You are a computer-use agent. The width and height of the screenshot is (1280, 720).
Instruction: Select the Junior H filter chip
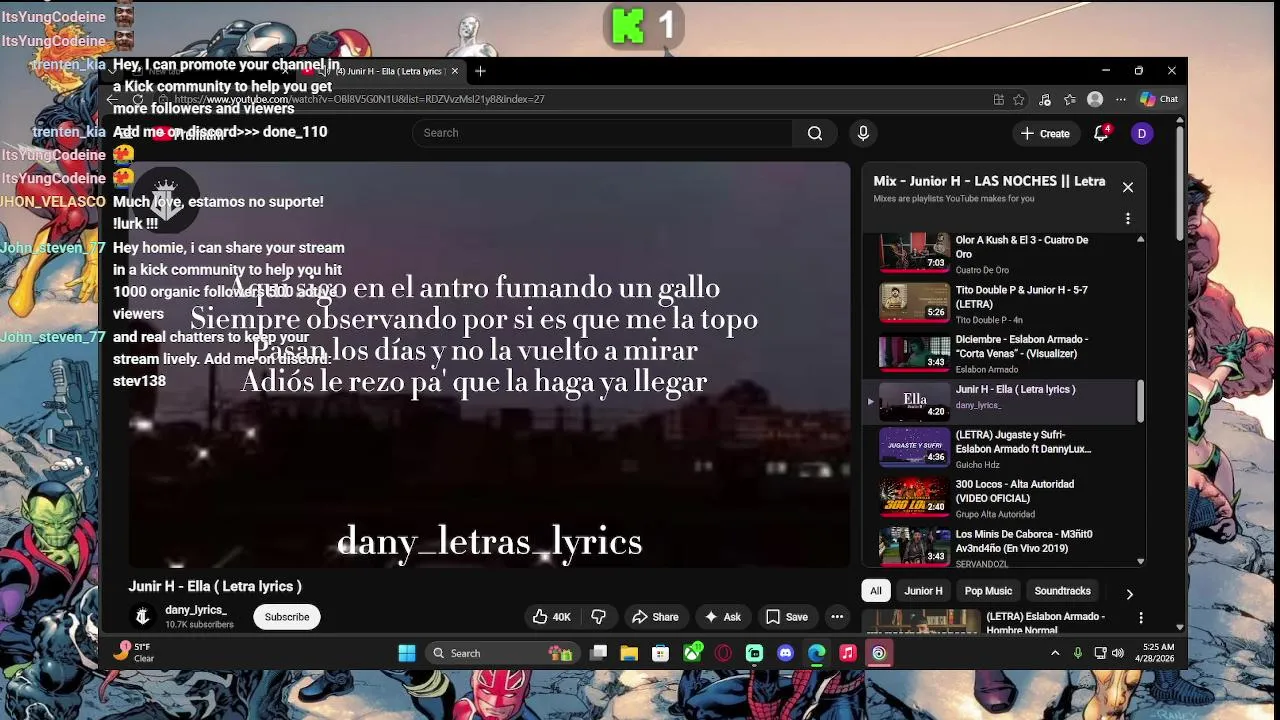[923, 591]
